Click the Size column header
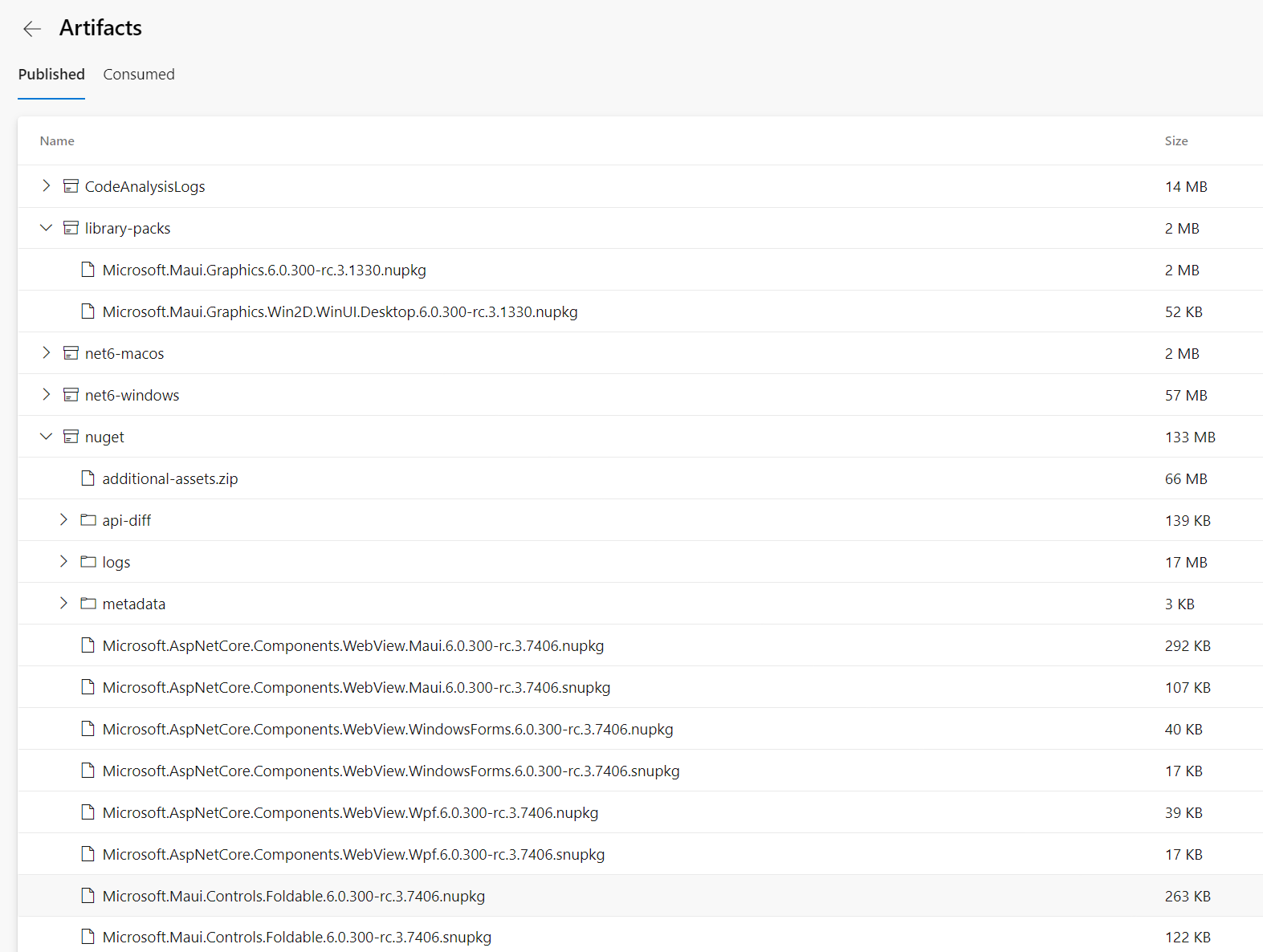Image resolution: width=1263 pixels, height=952 pixels. coord(1176,140)
